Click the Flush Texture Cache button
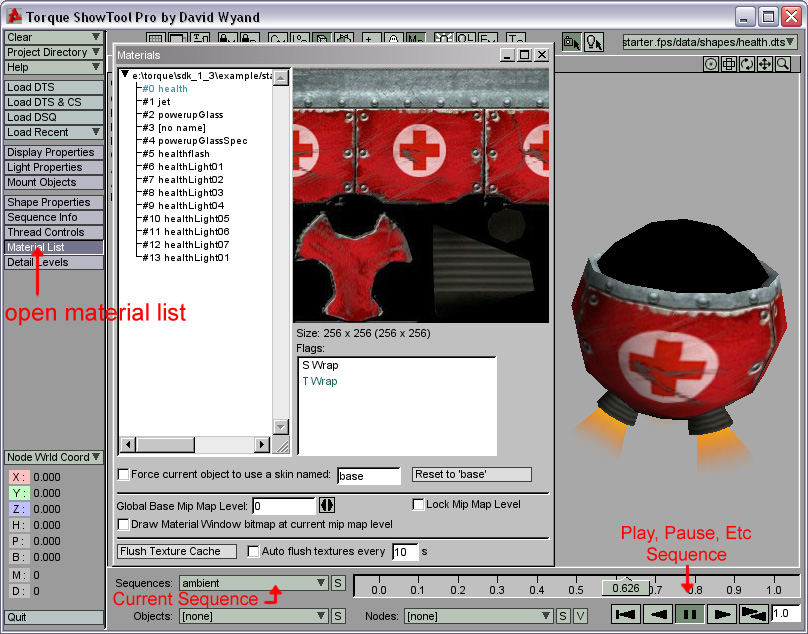This screenshot has height=634, width=808. tap(177, 551)
